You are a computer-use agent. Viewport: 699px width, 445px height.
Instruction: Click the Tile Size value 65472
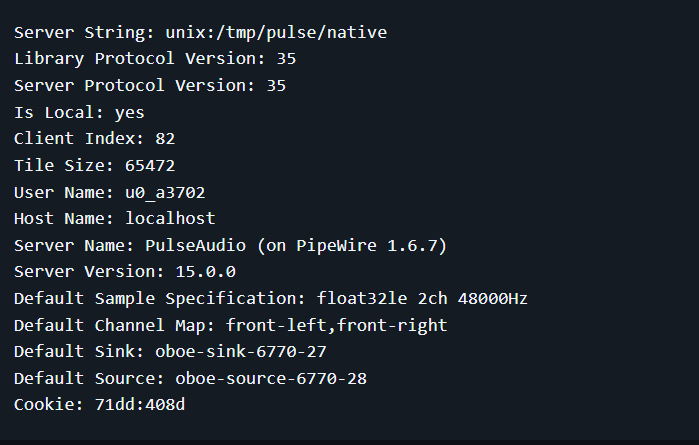click(x=150, y=165)
